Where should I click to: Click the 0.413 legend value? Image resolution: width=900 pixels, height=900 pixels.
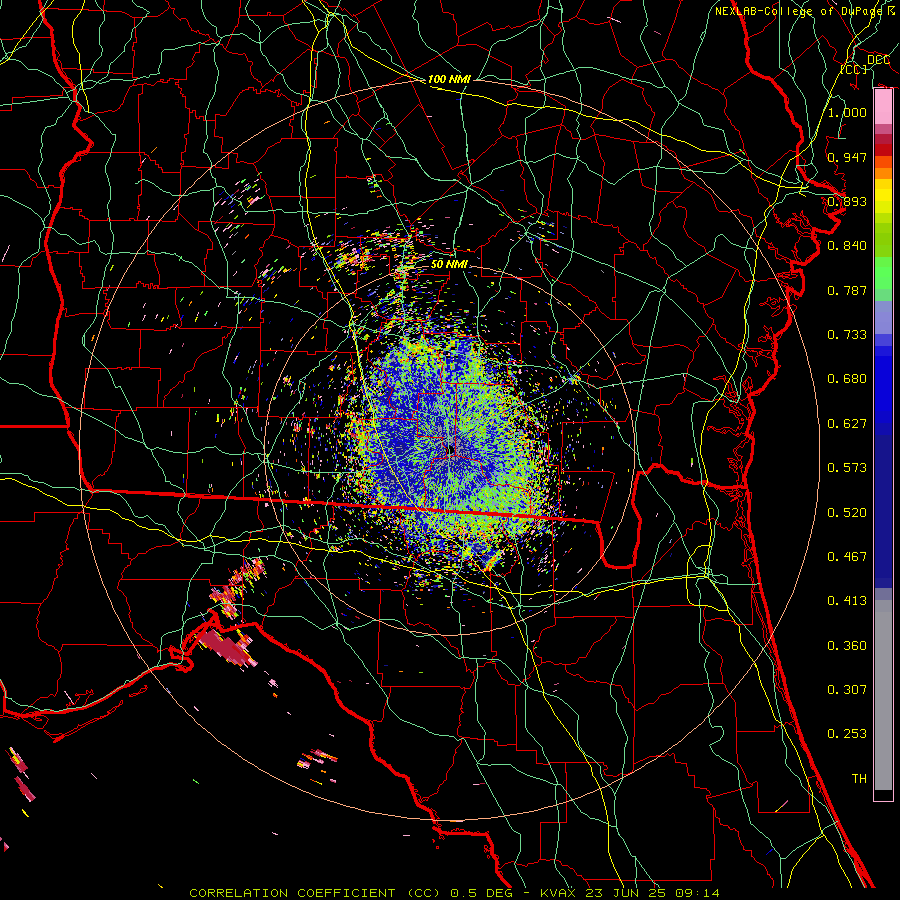[847, 601]
